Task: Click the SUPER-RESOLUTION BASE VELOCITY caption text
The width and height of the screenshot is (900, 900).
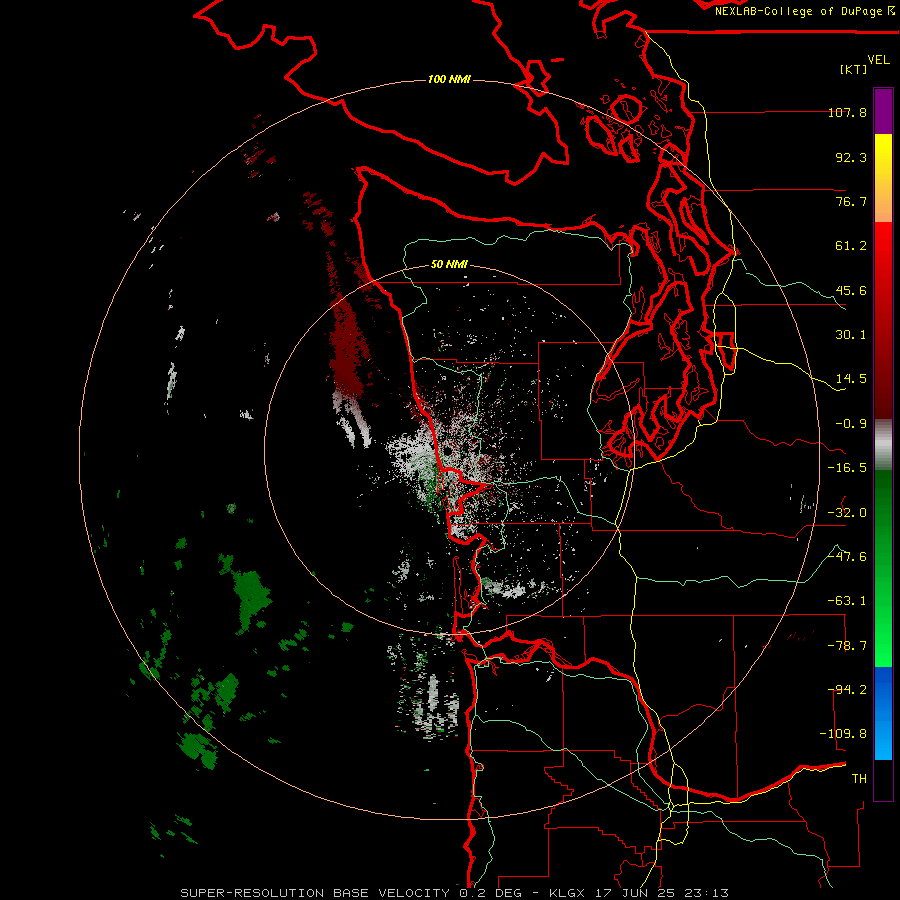Action: tap(316, 893)
